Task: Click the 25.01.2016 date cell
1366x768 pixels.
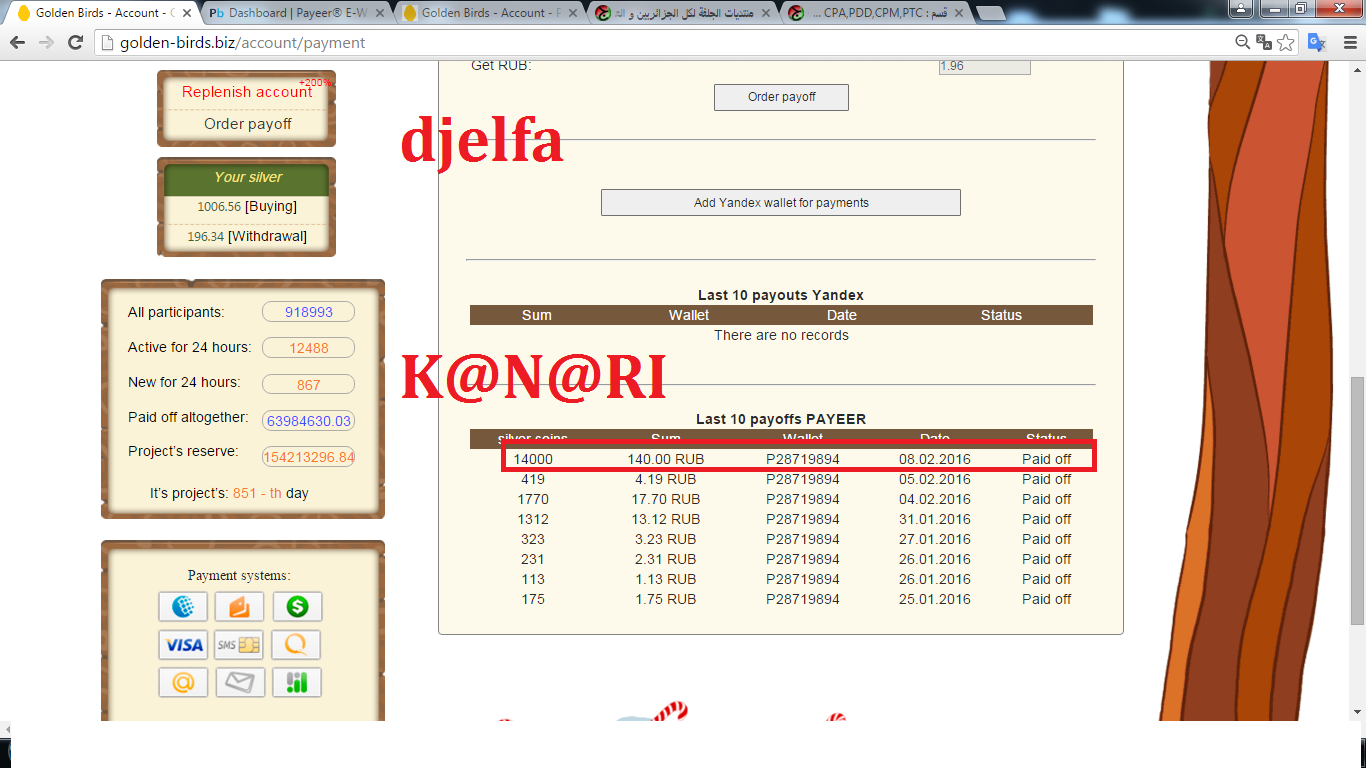Action: pyautogui.click(x=935, y=599)
